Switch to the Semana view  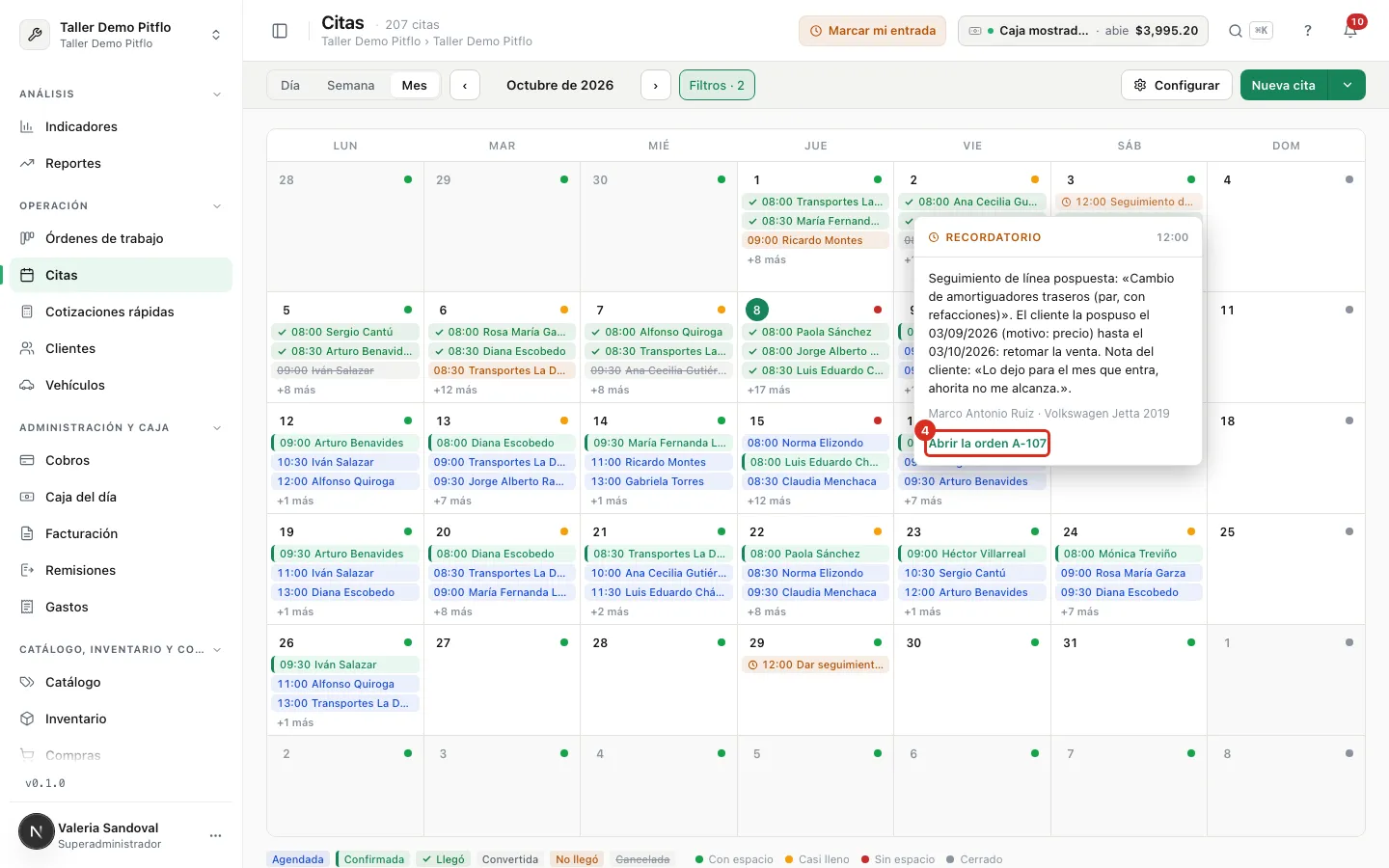350,85
